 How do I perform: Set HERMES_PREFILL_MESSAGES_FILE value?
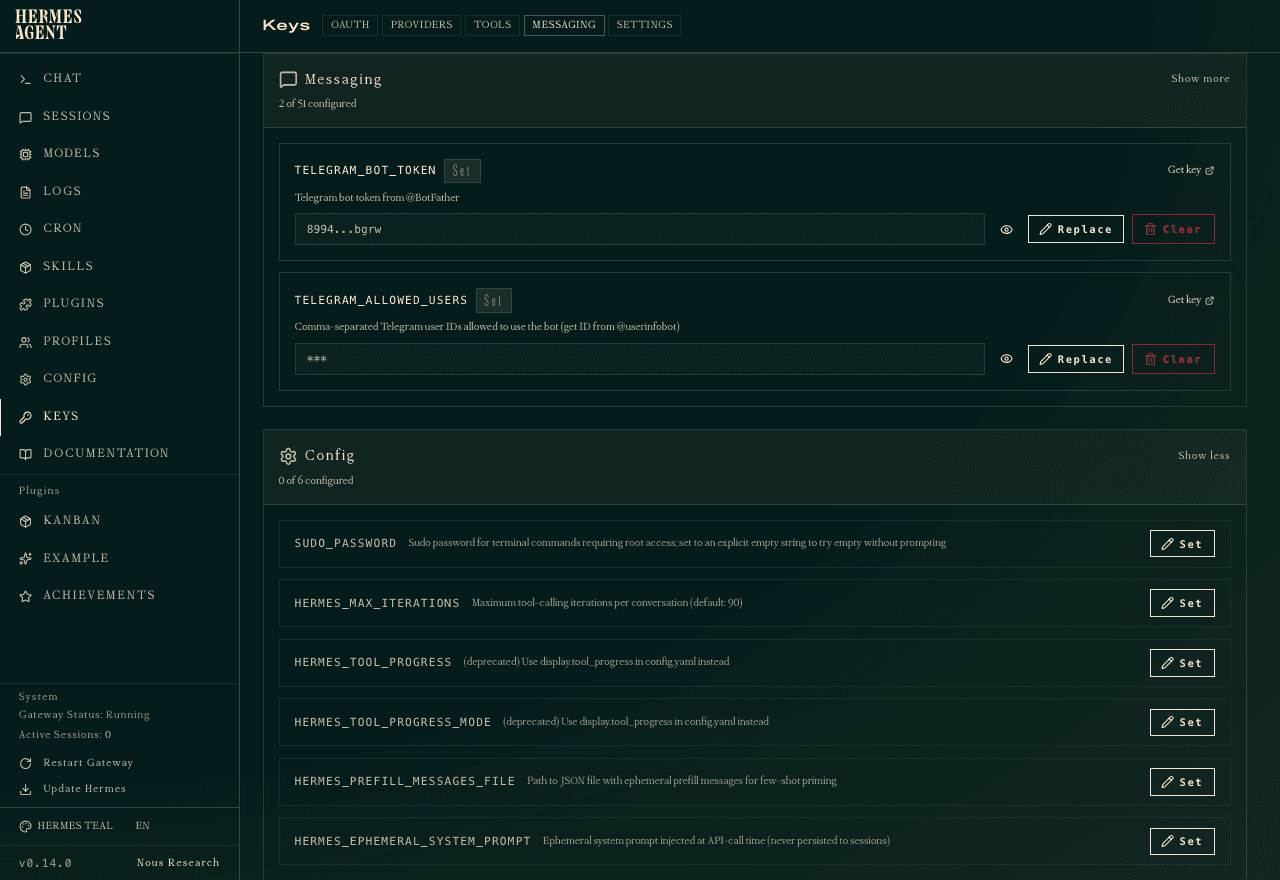1182,782
